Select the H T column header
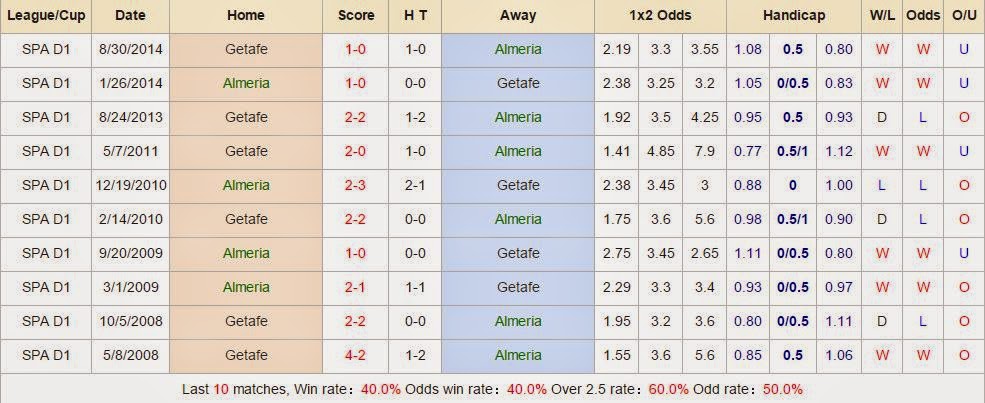This screenshot has height=403, width=985. coord(413,16)
